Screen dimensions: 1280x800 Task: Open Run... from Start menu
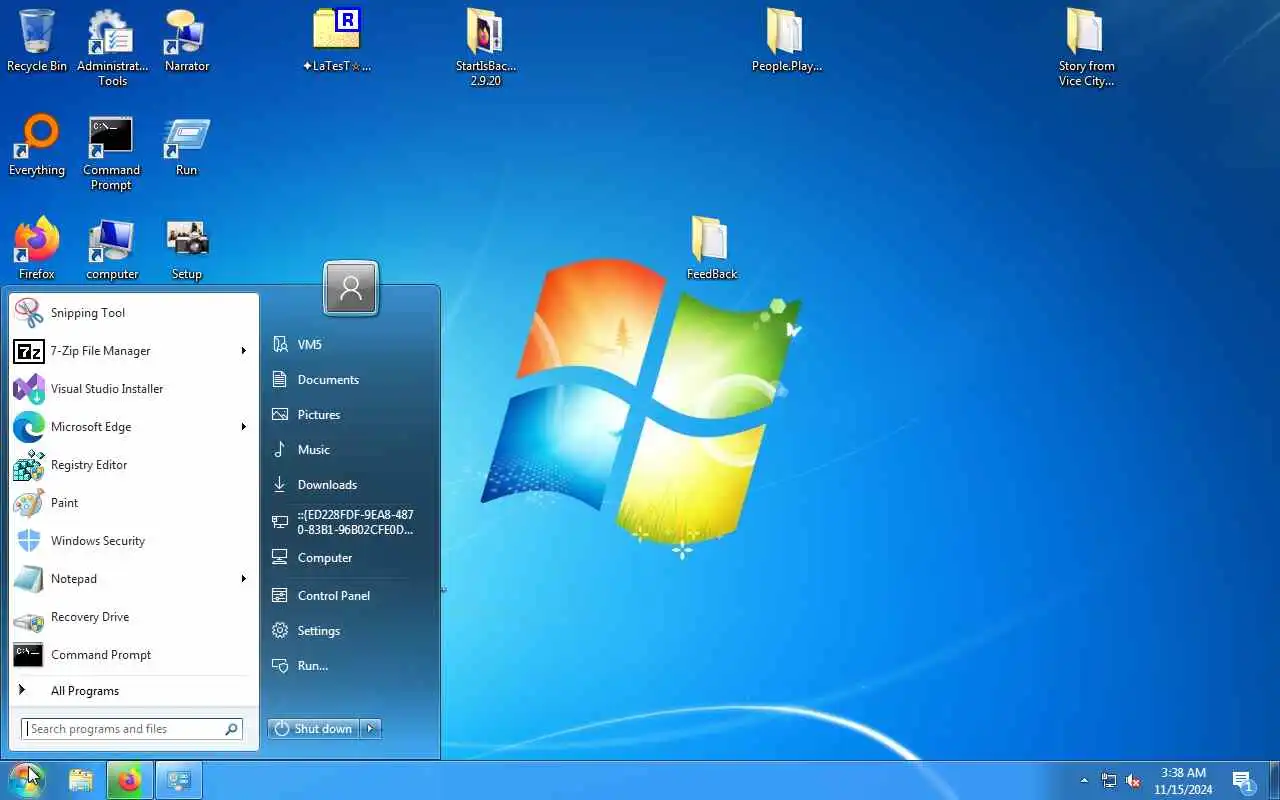point(350,666)
